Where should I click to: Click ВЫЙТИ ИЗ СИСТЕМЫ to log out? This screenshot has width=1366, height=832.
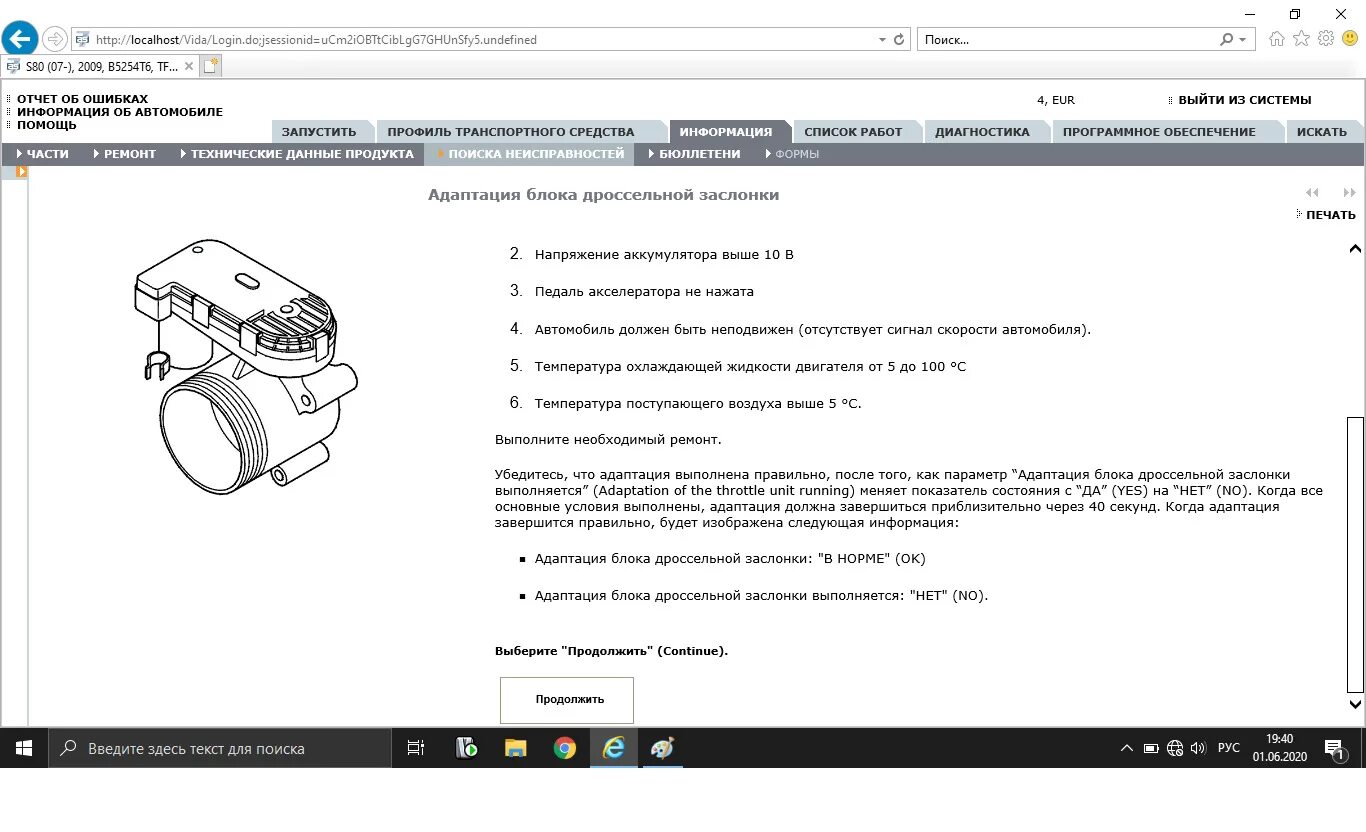tap(1244, 100)
